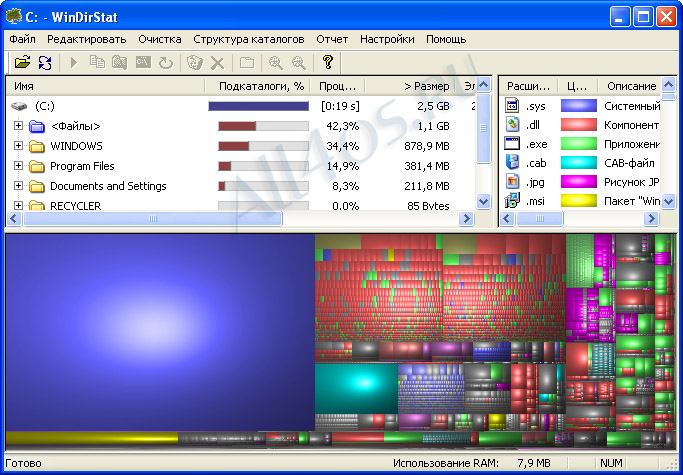
Task: Click the green .exe color swatch
Action: tap(578, 144)
